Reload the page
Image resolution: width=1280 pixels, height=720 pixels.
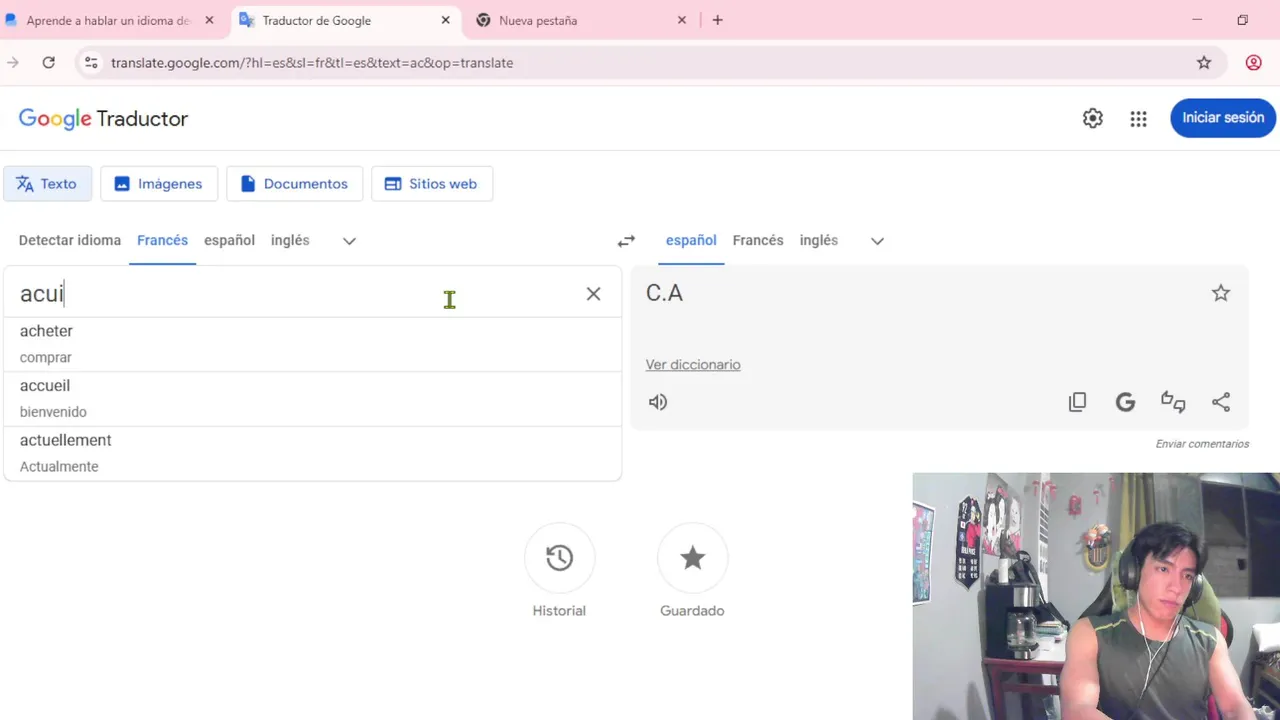coord(48,62)
